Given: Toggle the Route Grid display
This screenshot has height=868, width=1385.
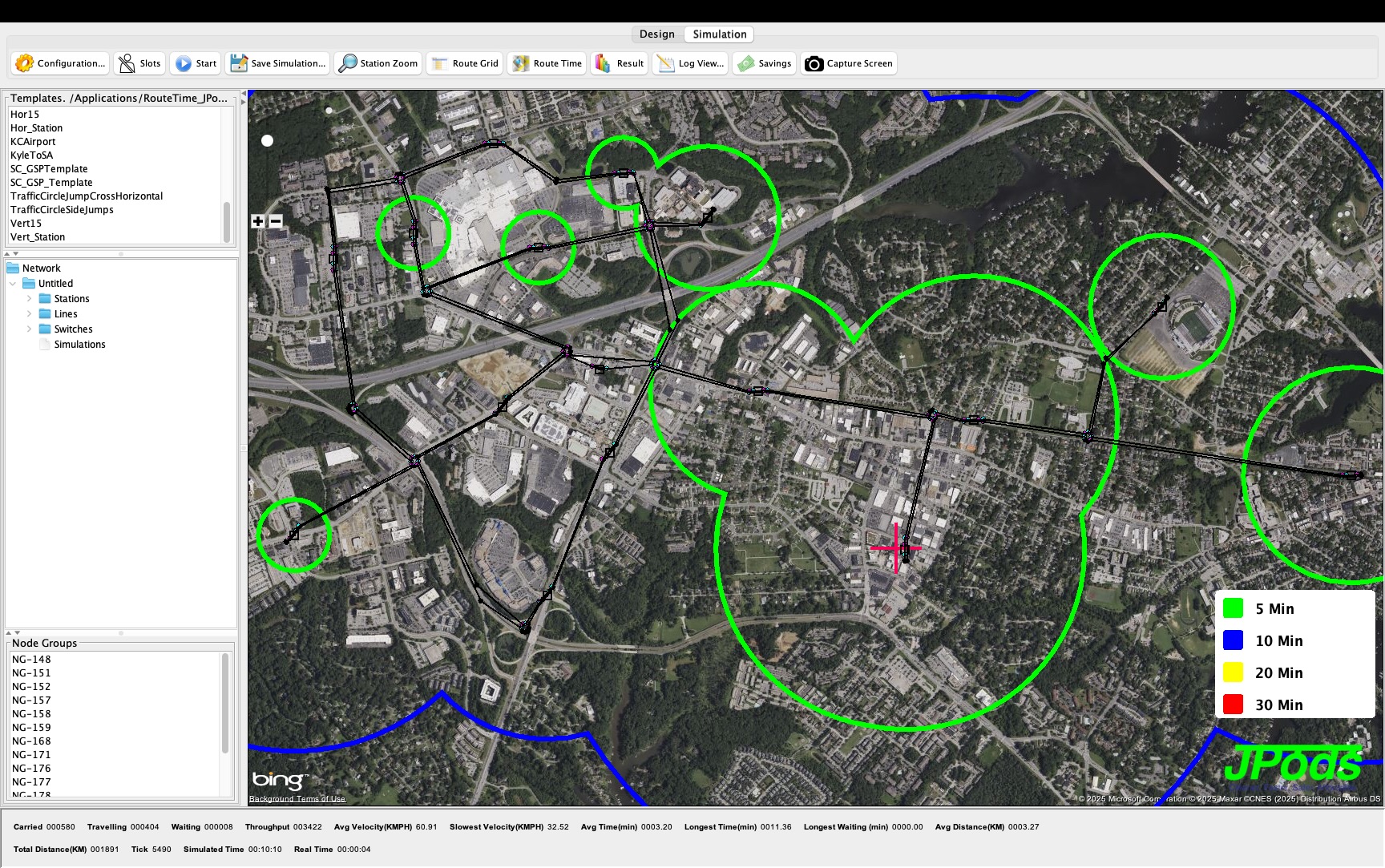Looking at the screenshot, I should [x=439, y=63].
